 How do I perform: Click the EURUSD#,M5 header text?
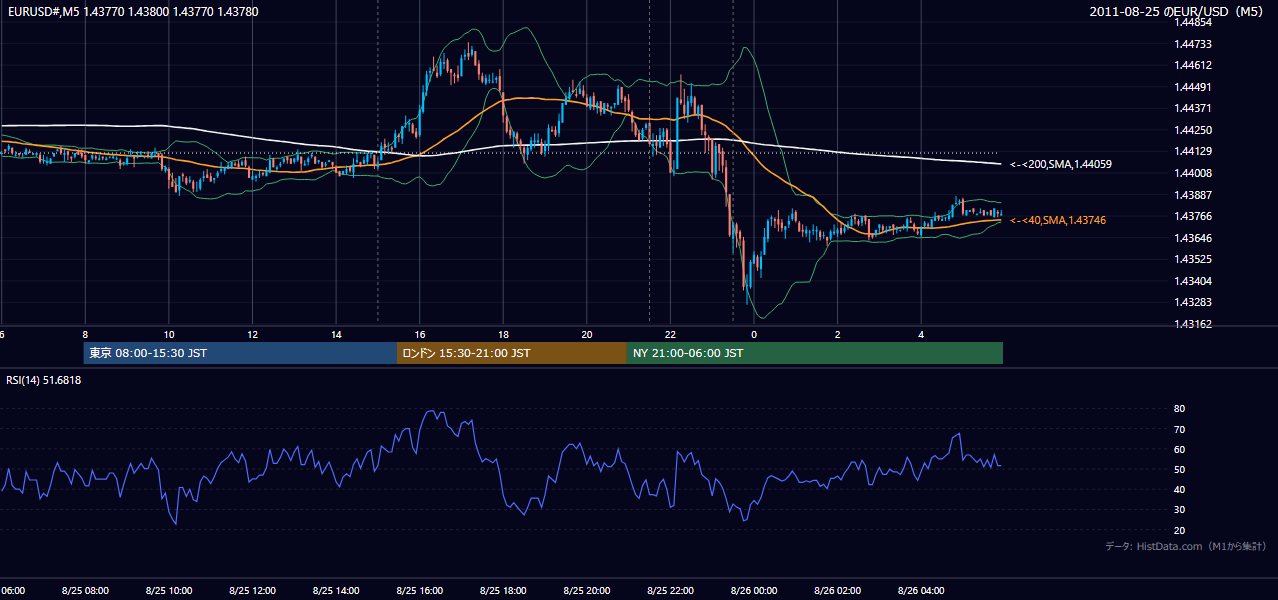pyautogui.click(x=131, y=12)
